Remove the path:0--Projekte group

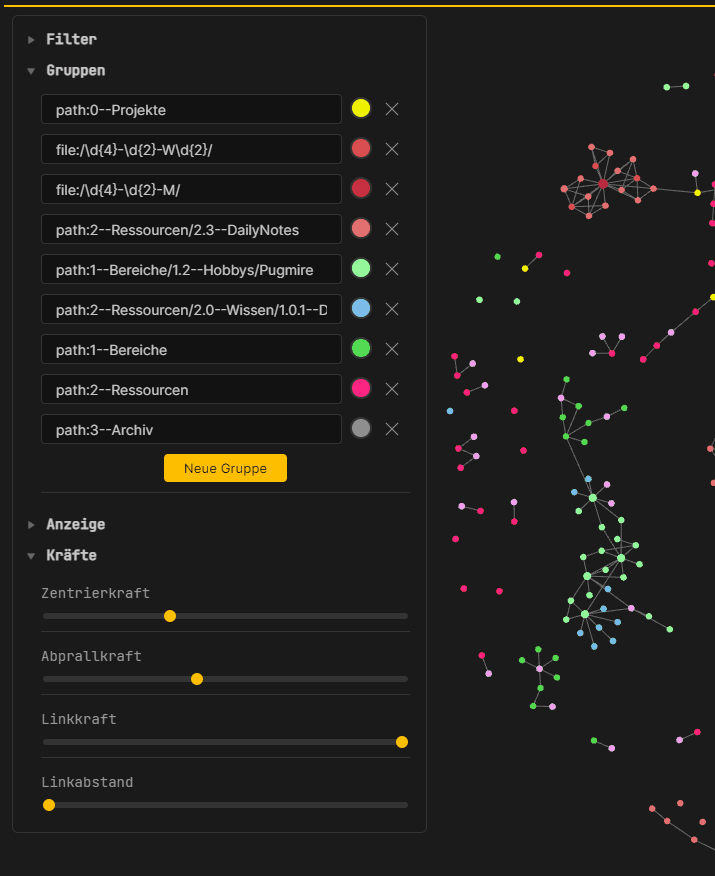click(392, 109)
